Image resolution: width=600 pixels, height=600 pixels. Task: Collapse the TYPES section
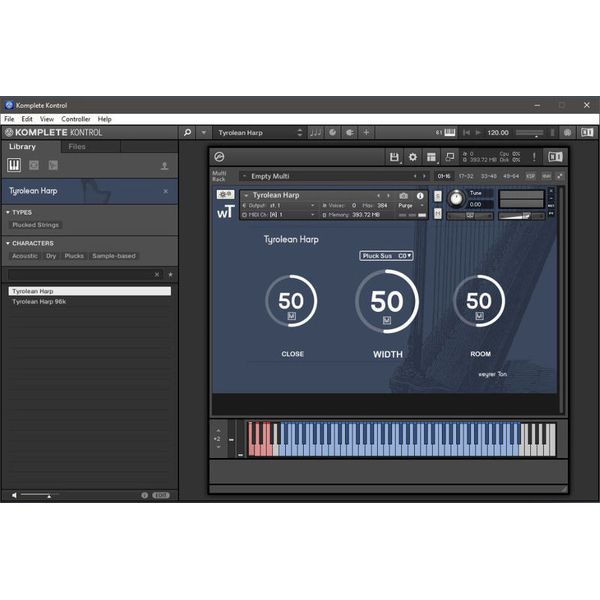coord(8,212)
